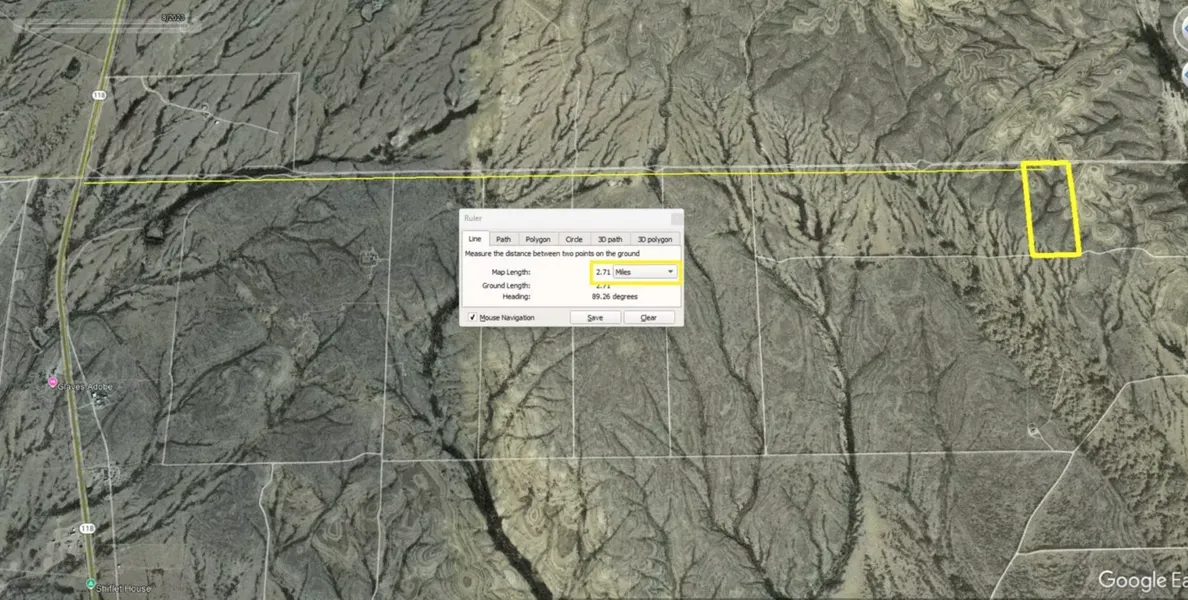Switch to the Path tab
This screenshot has height=600, width=1188.
(x=504, y=239)
